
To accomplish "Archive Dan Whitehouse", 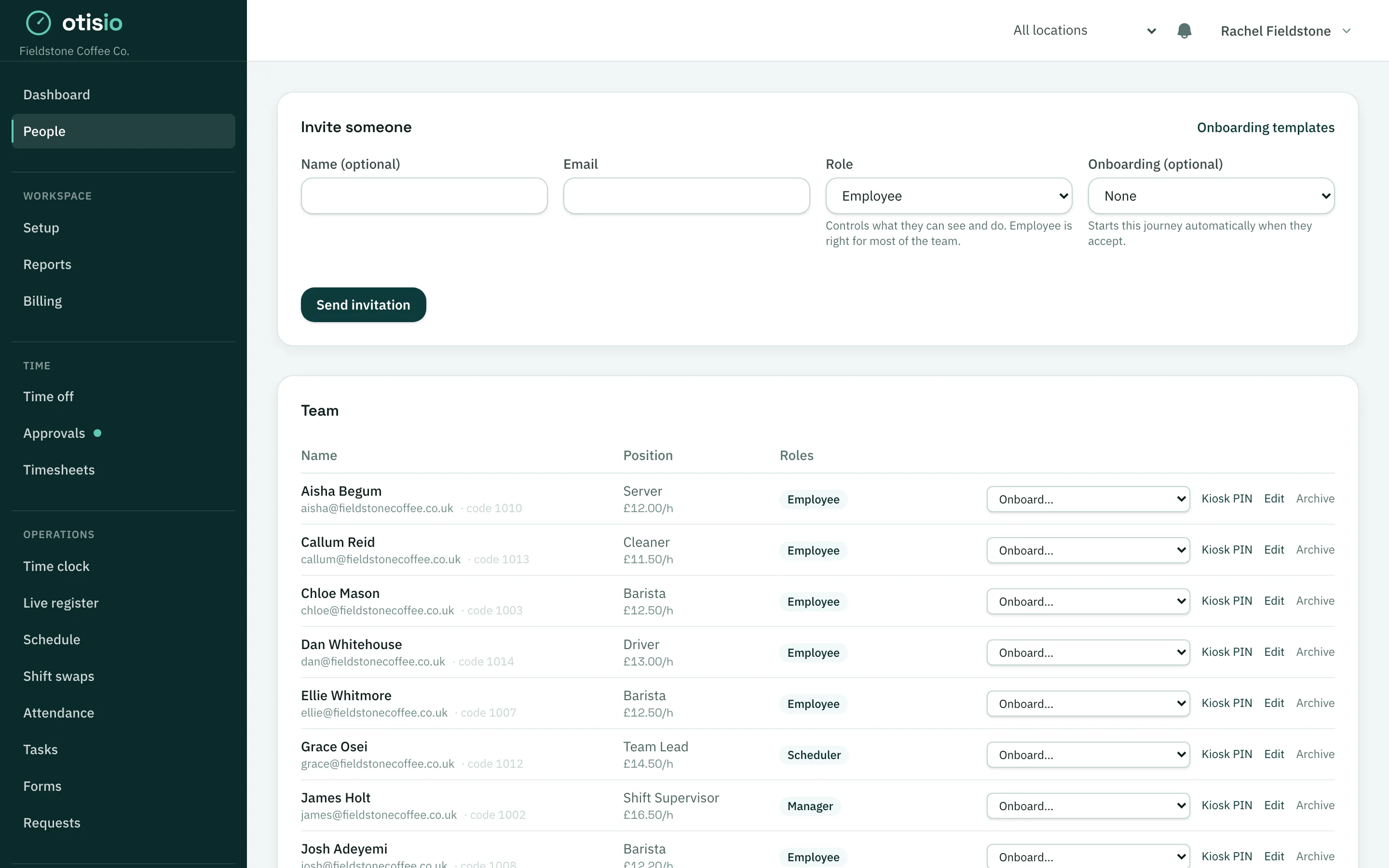I will 1315,652.
